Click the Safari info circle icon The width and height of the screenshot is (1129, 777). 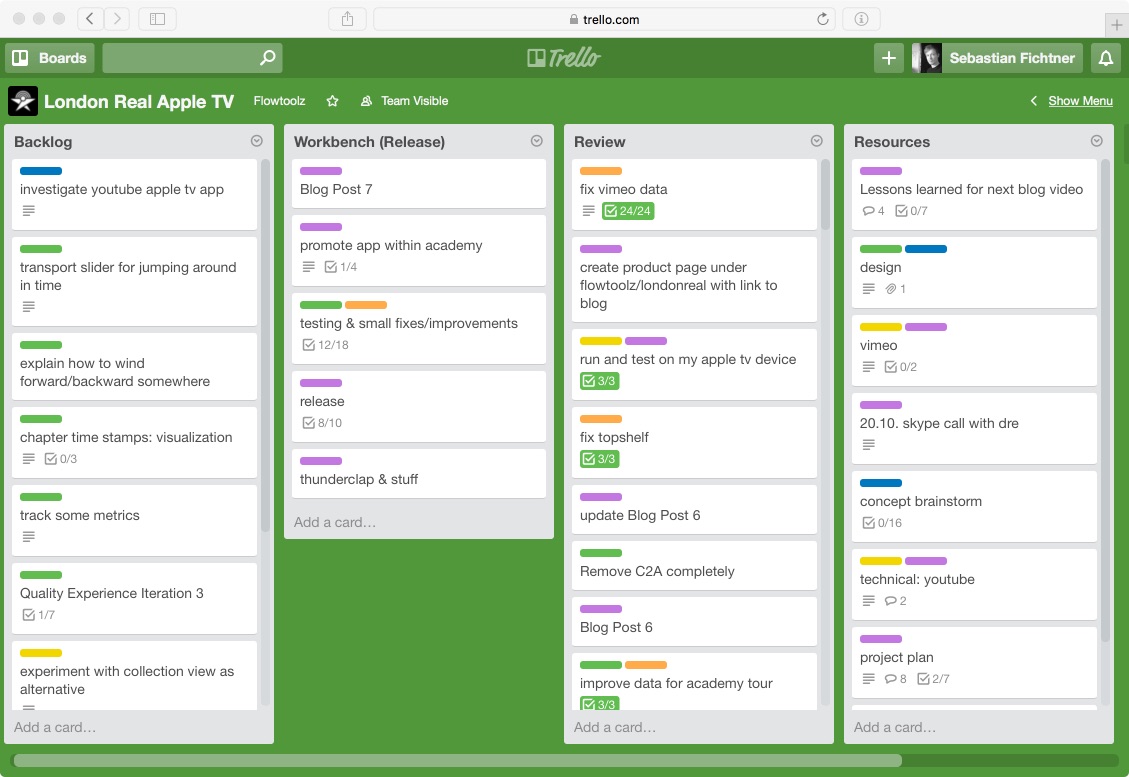[861, 19]
